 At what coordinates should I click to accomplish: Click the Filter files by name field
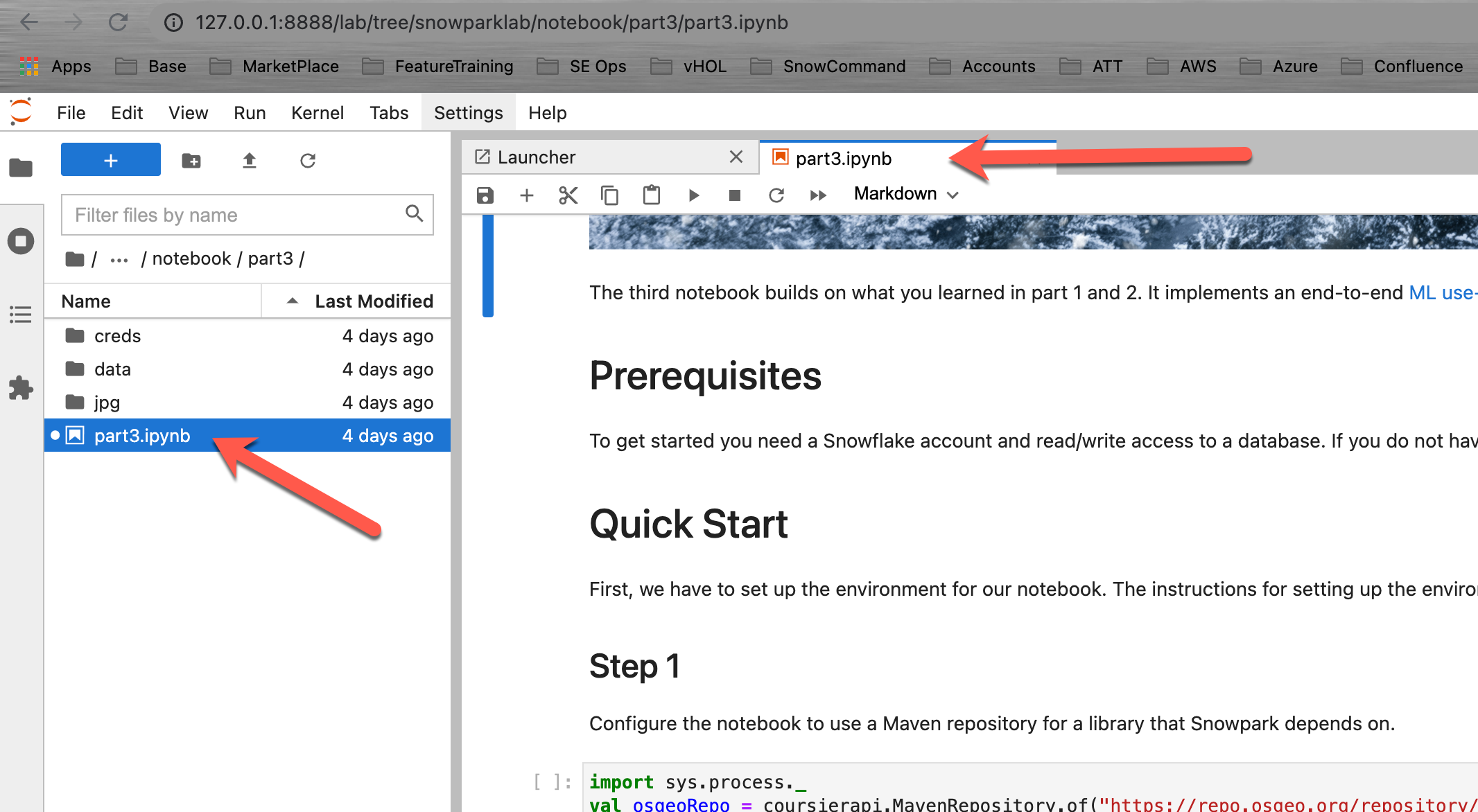tap(236, 215)
